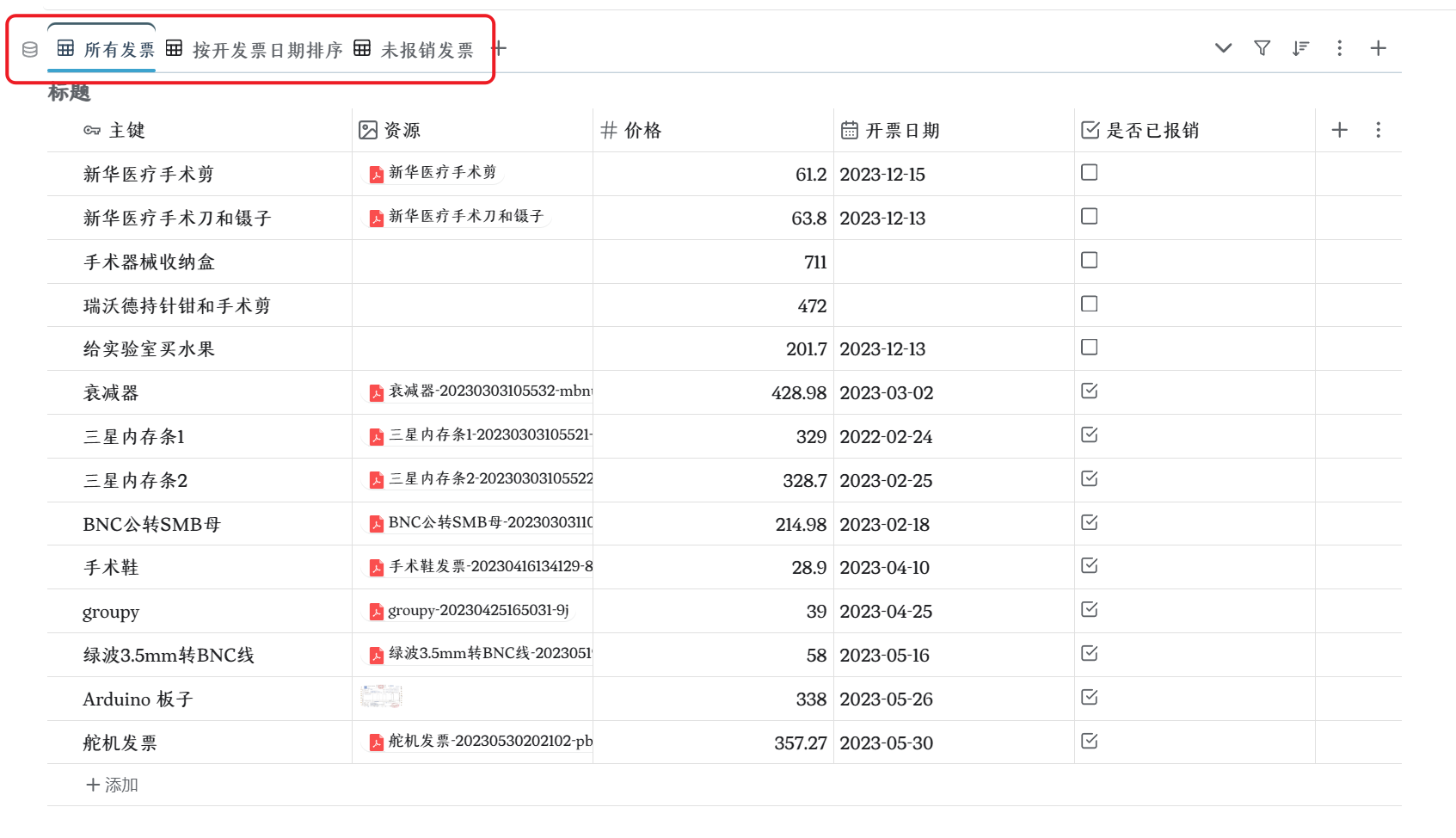Open the 衰减器-20230303105532 PDF attachment

pyautogui.click(x=479, y=391)
